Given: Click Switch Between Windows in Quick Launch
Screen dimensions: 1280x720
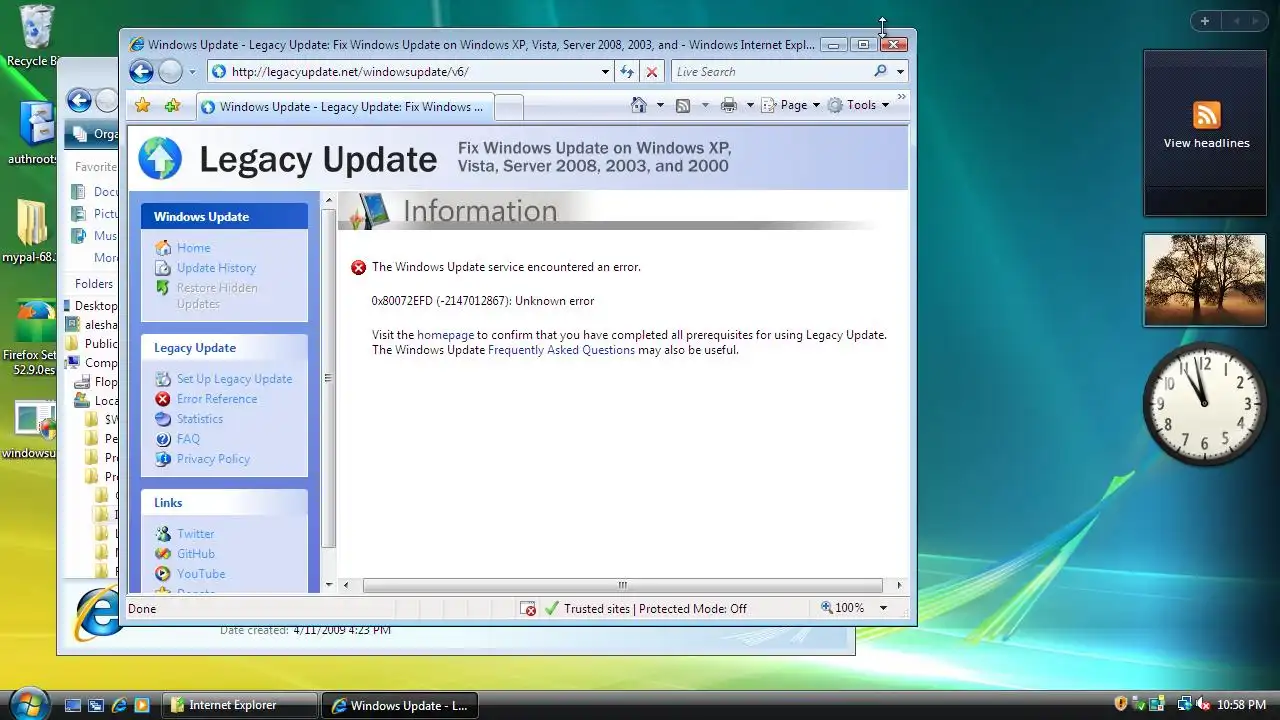Looking at the screenshot, I should 96,705.
